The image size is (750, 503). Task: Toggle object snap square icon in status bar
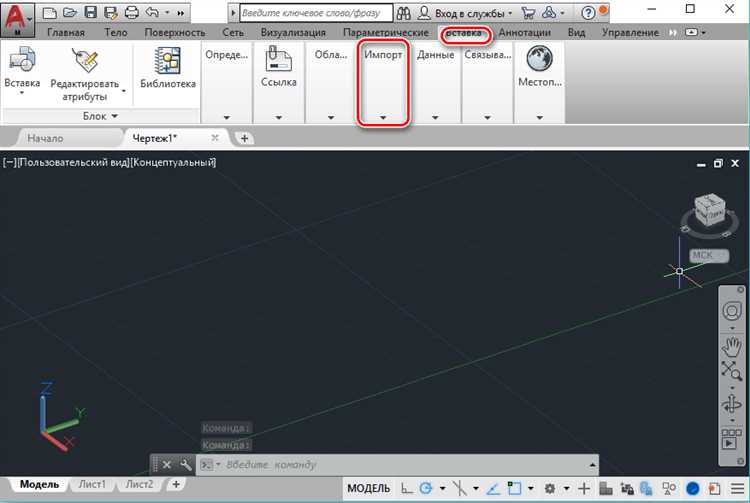tap(515, 488)
